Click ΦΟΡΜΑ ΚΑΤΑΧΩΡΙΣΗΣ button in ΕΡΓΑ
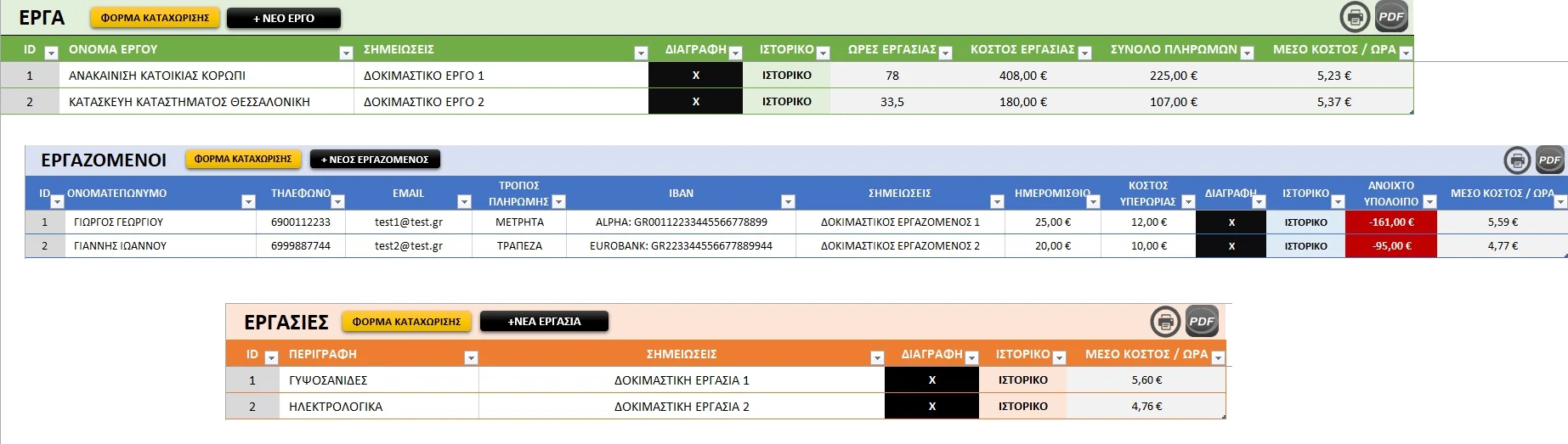 click(155, 18)
